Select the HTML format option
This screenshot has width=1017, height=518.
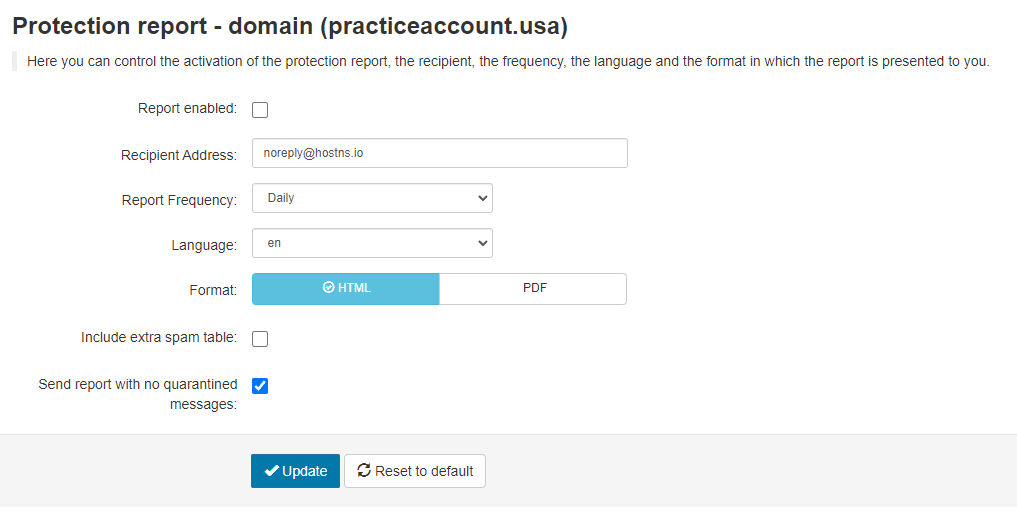346,288
